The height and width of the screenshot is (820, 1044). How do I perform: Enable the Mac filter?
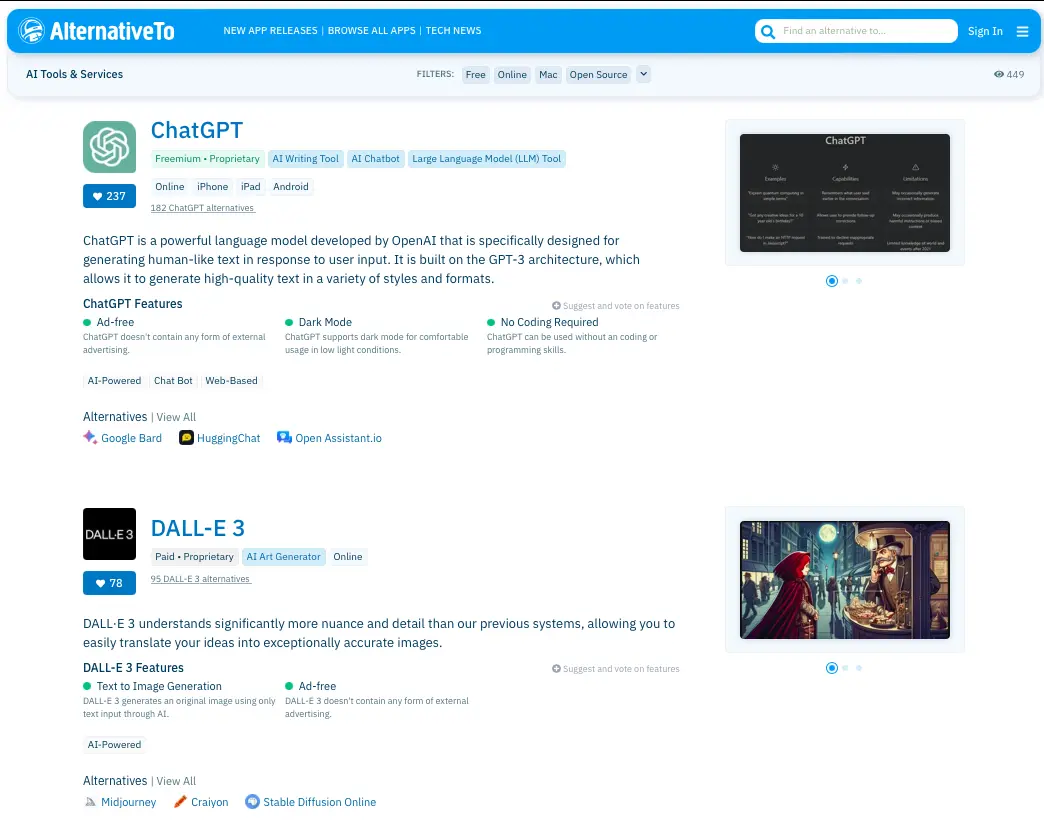click(548, 74)
